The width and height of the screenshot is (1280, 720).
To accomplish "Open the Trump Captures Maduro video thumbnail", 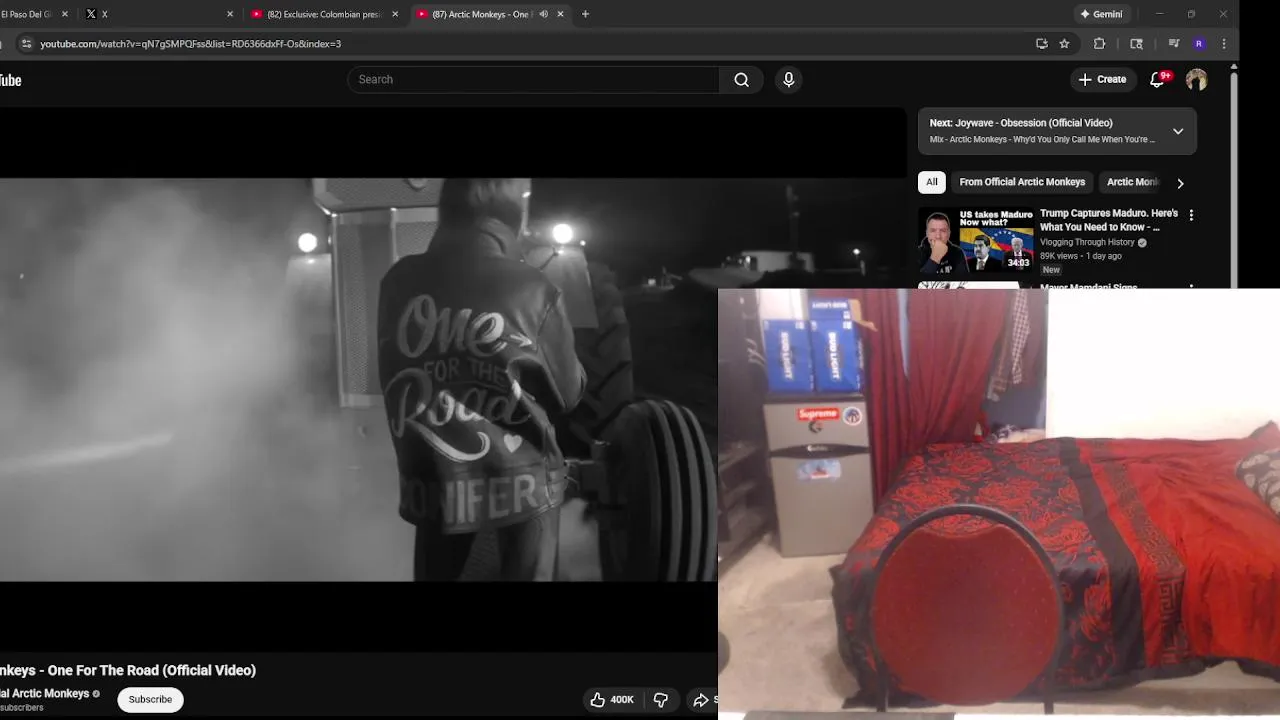I will coord(976,240).
